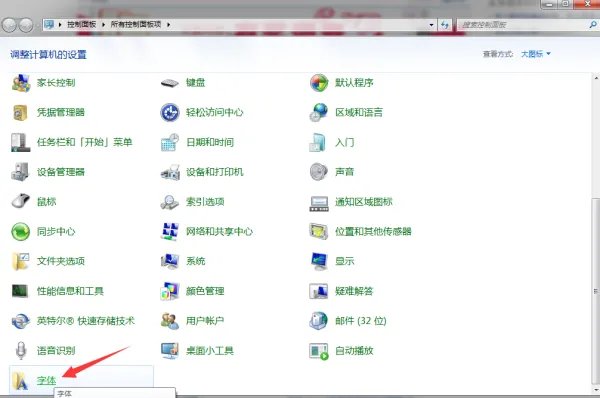Image resolution: width=600 pixels, height=398 pixels.
Task: Open the 索引选项 icon
Action: point(170,201)
